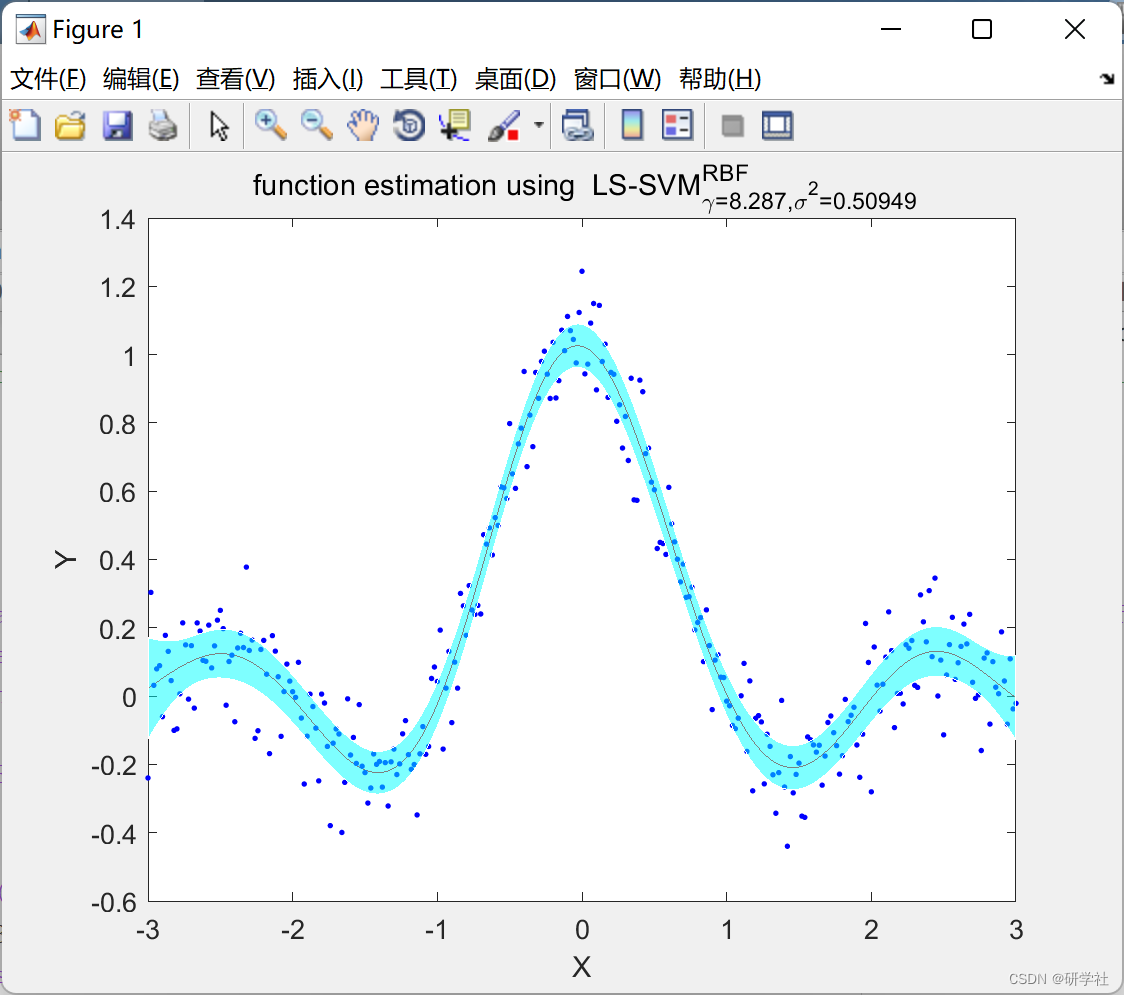
Task: Click the Hide Plot Tools icon
Action: point(732,126)
